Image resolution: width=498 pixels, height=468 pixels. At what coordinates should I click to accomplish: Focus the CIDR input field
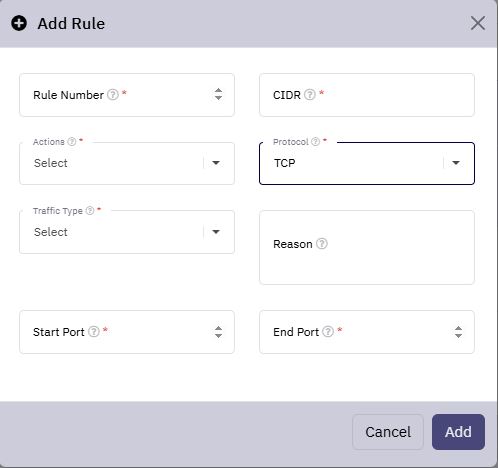coord(367,95)
